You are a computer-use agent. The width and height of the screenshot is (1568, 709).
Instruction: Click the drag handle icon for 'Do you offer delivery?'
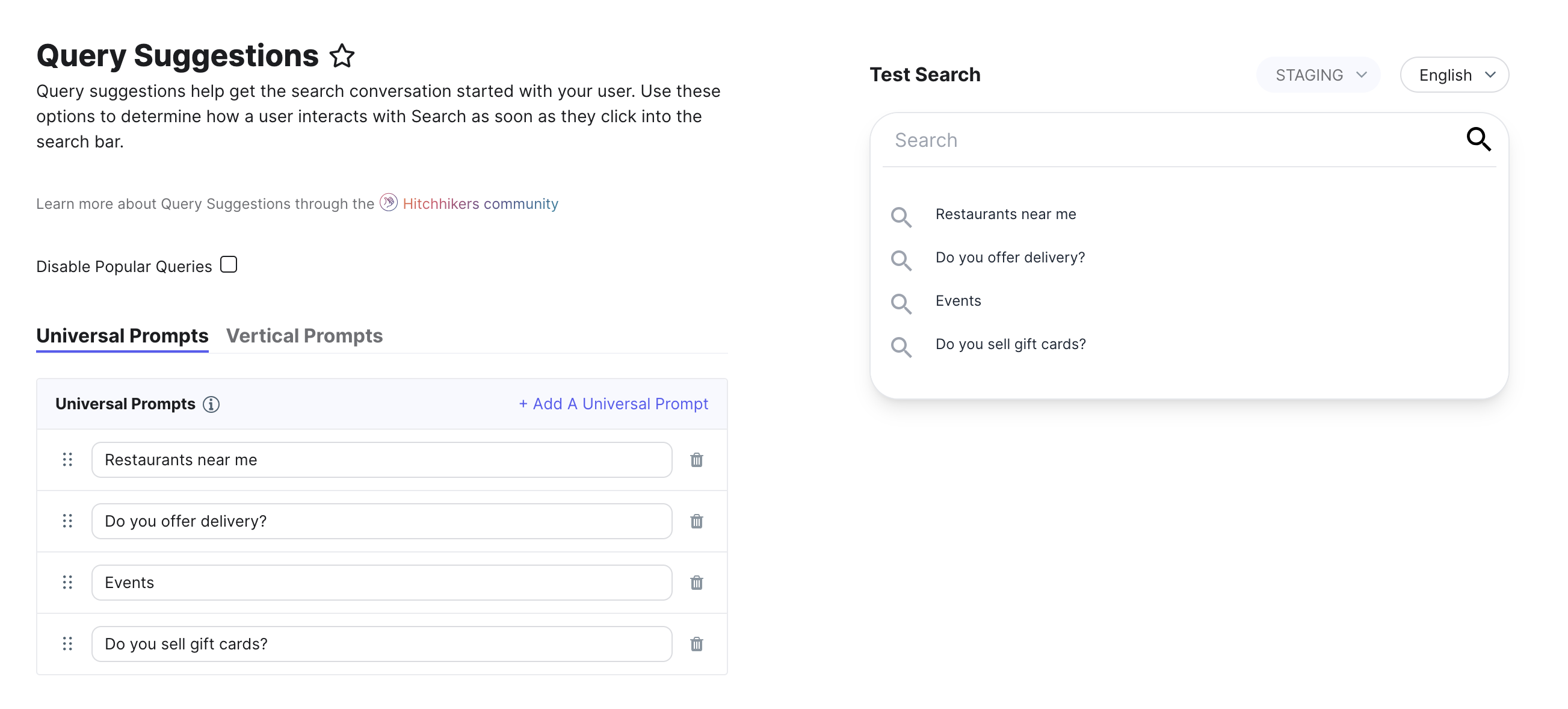(x=67, y=521)
